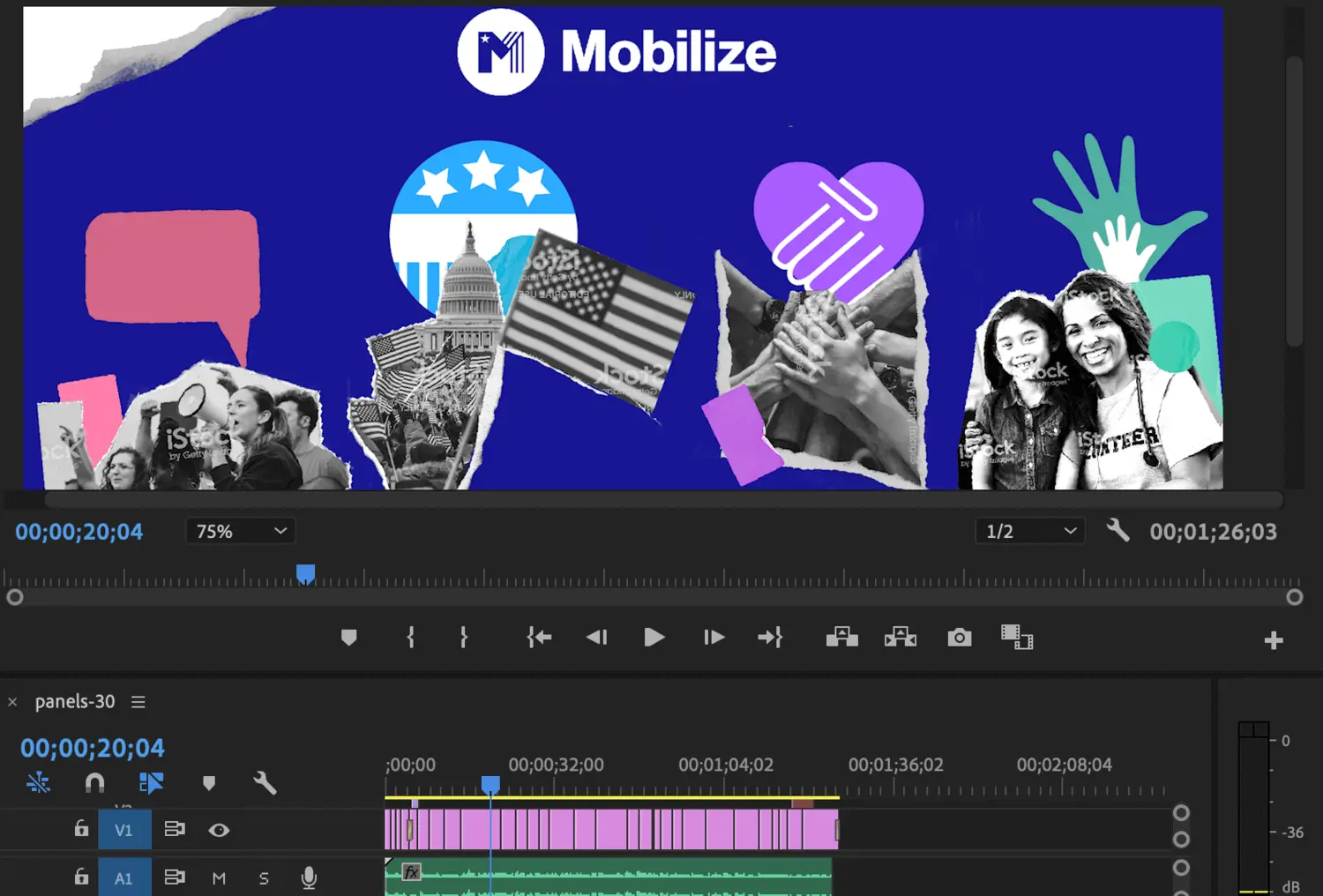1323x896 pixels.
Task: Close the panels-30 sequence tab
Action: click(x=12, y=702)
